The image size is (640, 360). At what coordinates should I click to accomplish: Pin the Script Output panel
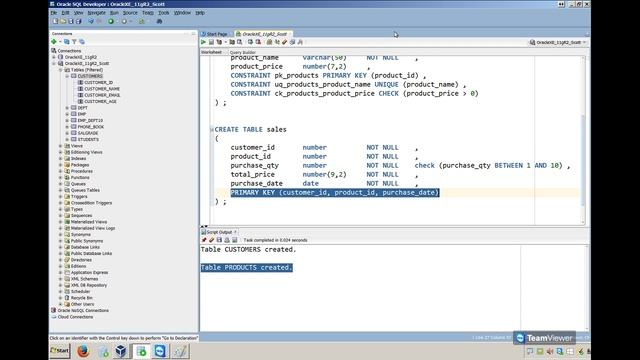[x=204, y=240]
